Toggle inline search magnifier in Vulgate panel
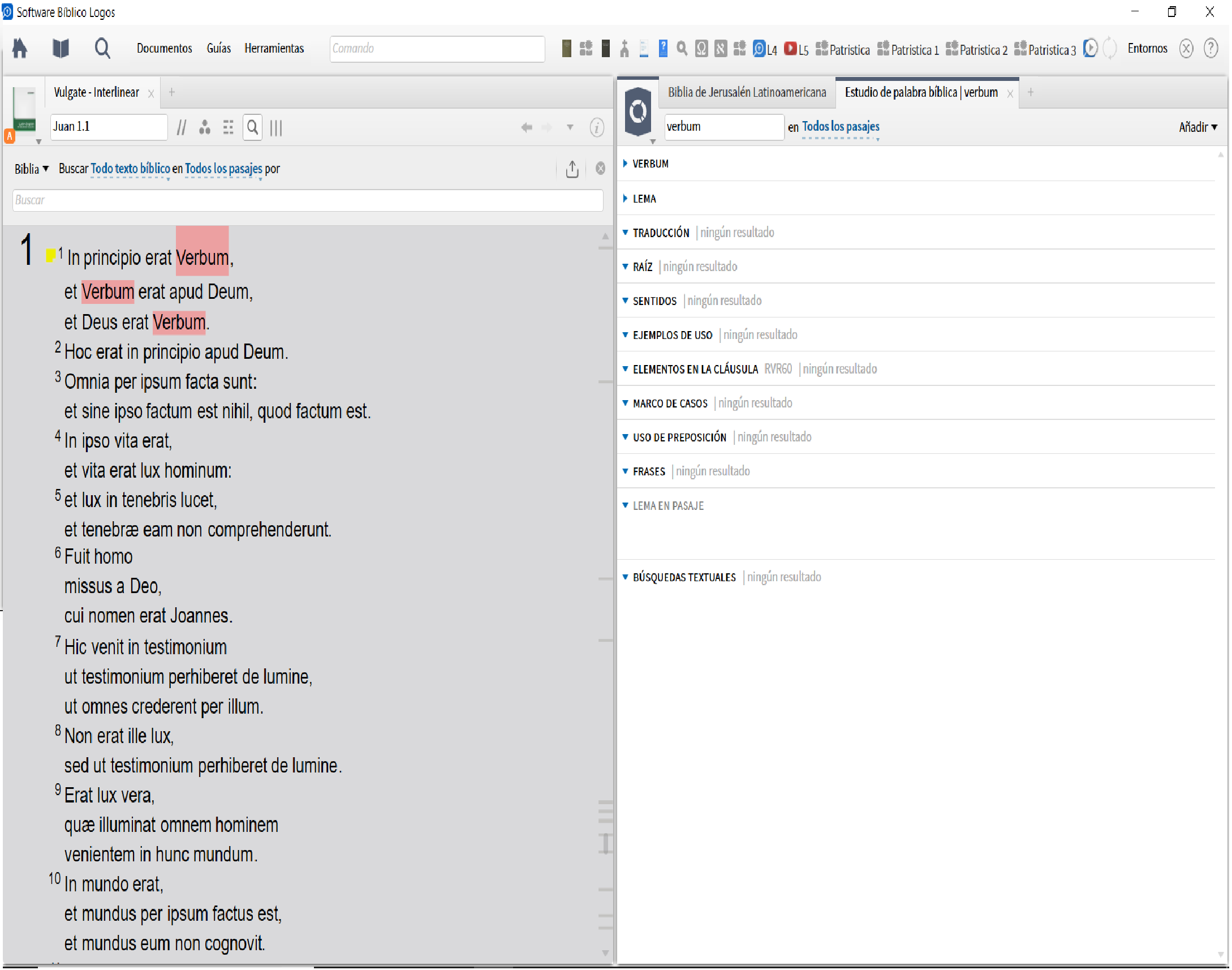Screen dimensions: 1232x970 (x=252, y=127)
